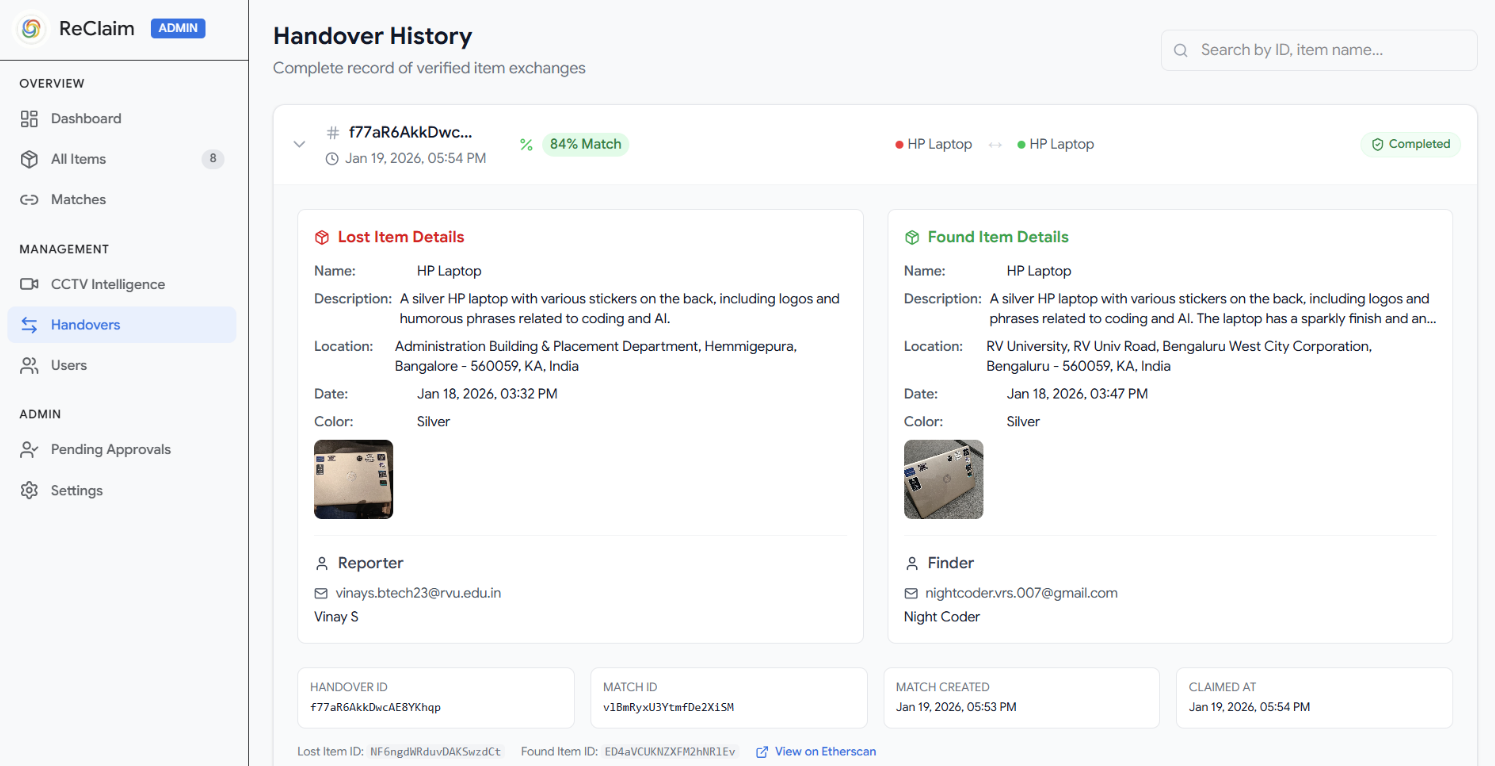Click the red box icon in Lost Item Details
Image resolution: width=1495 pixels, height=766 pixels.
tap(322, 238)
